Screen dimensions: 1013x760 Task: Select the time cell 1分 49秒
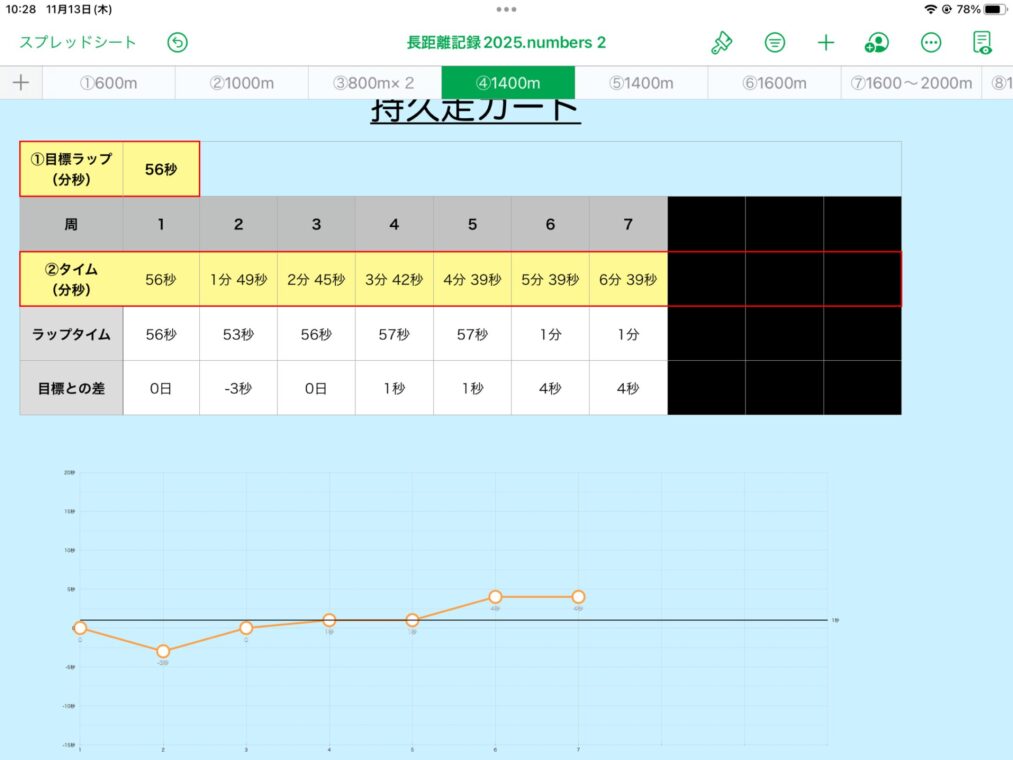coord(238,280)
